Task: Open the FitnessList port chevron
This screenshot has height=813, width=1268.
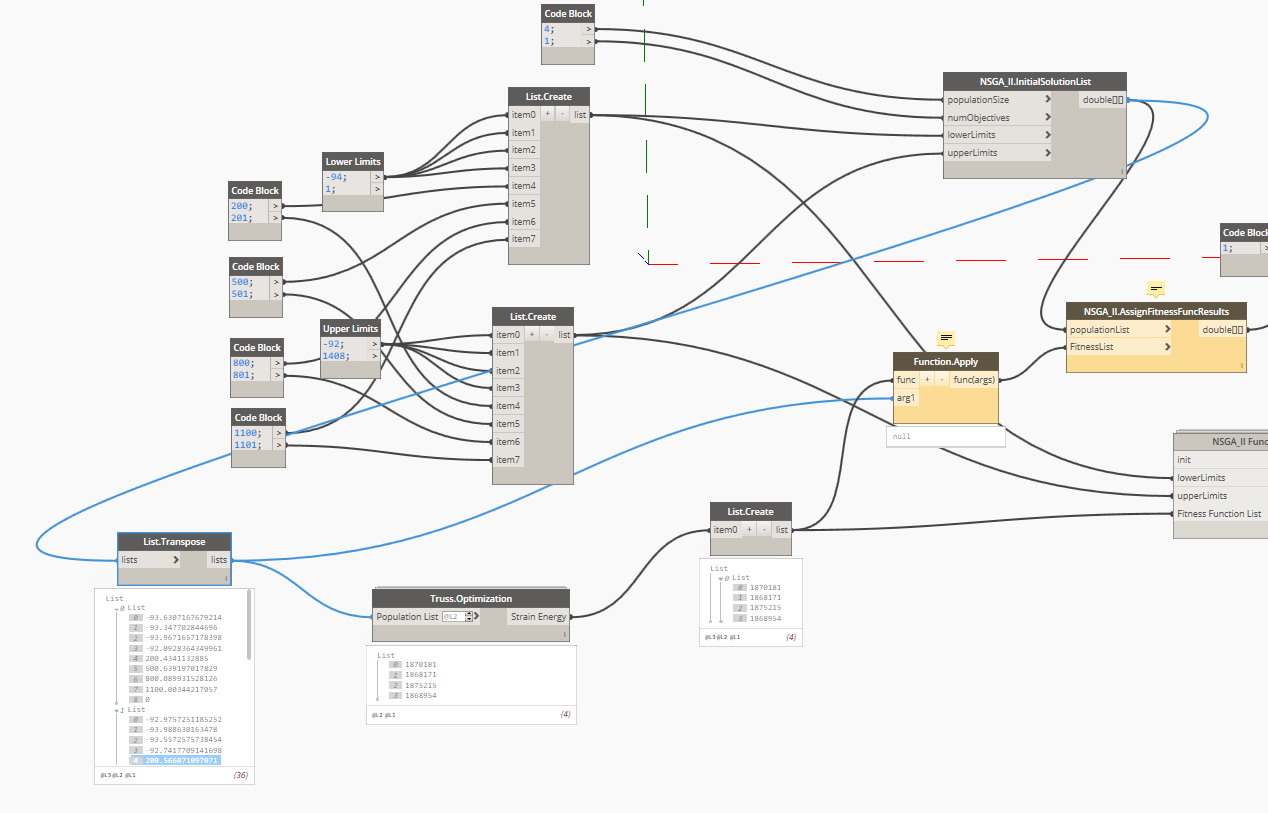Action: [1167, 347]
